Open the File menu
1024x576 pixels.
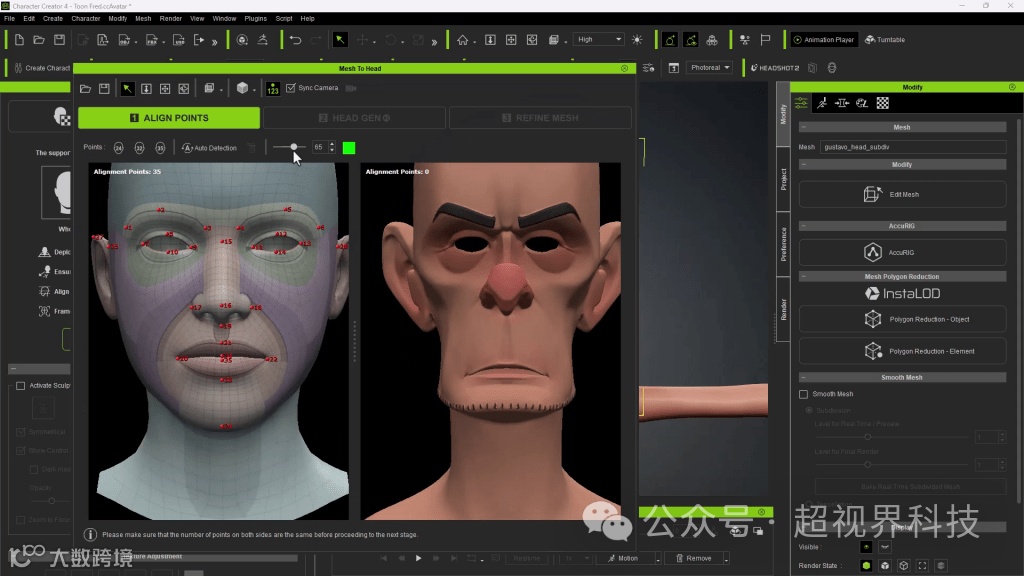(x=9, y=18)
